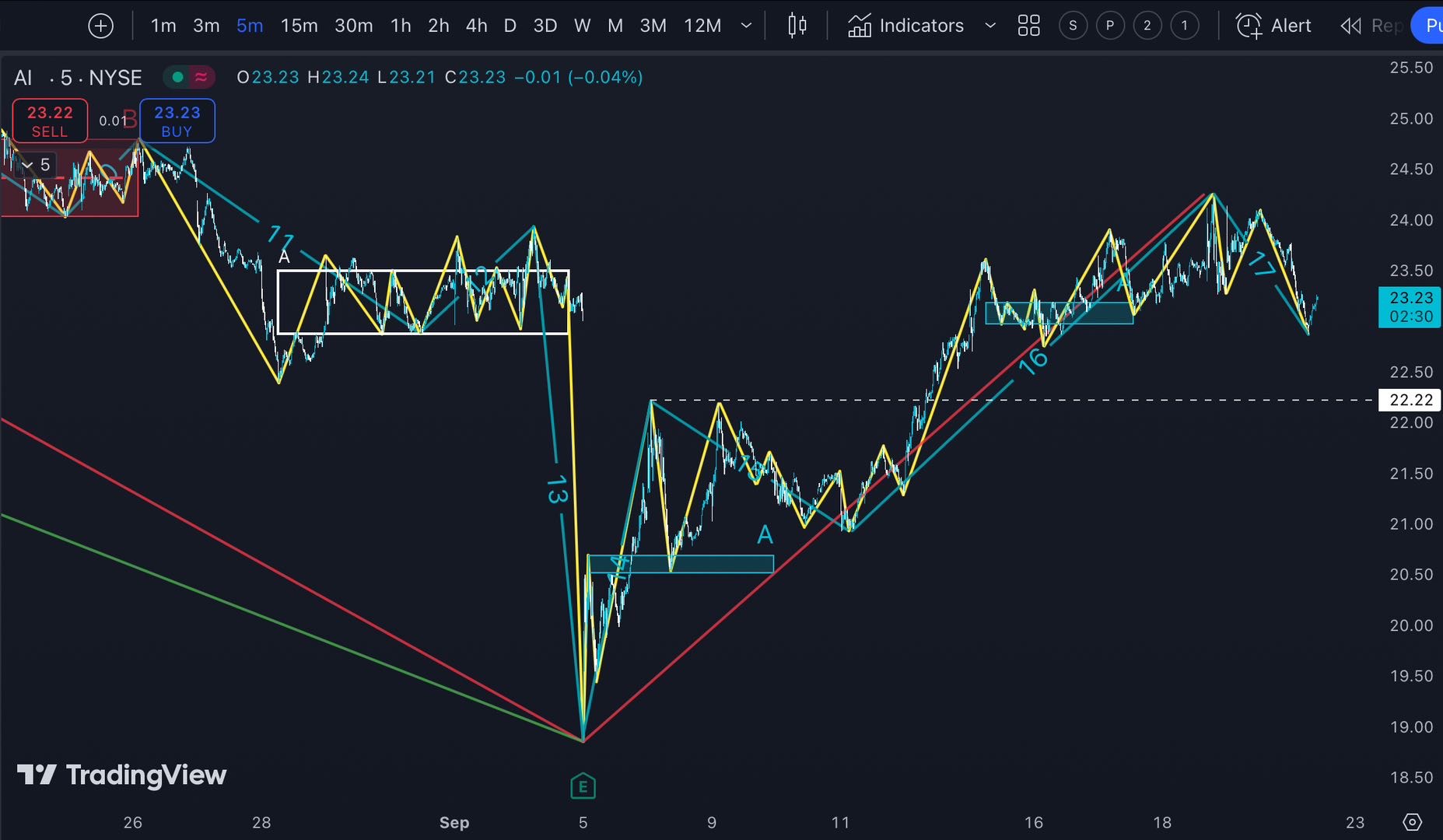Screen dimensions: 1443x840
Task: Start bar Replay mode
Action: click(x=1369, y=26)
